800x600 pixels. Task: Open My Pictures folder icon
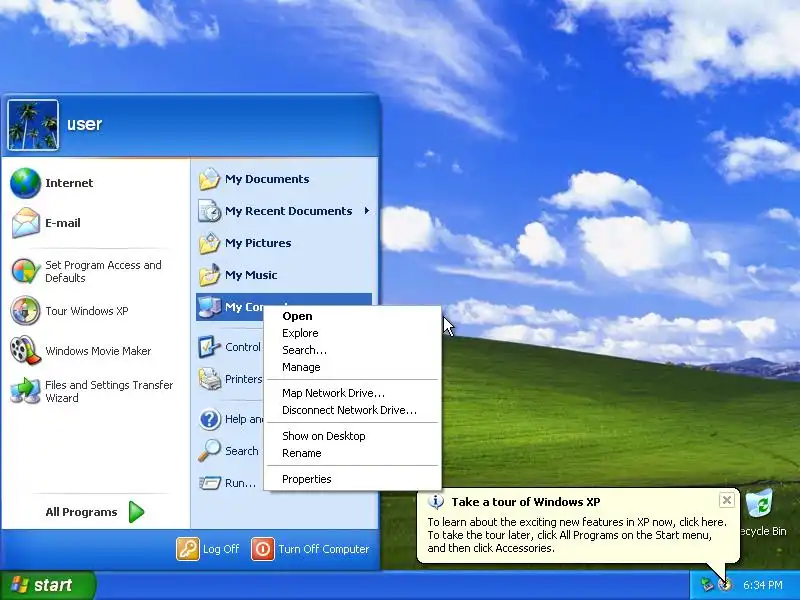[209, 243]
